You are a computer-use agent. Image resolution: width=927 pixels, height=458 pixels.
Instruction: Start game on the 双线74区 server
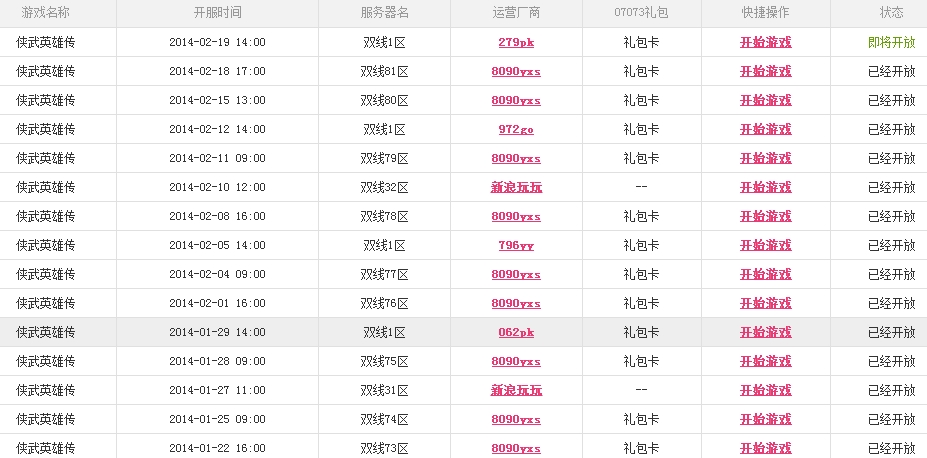[765, 420]
